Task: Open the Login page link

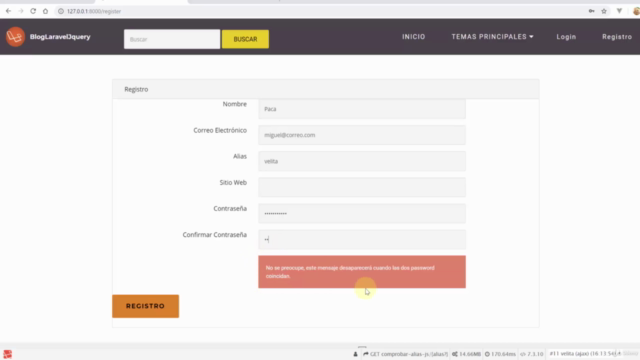Action: click(566, 37)
